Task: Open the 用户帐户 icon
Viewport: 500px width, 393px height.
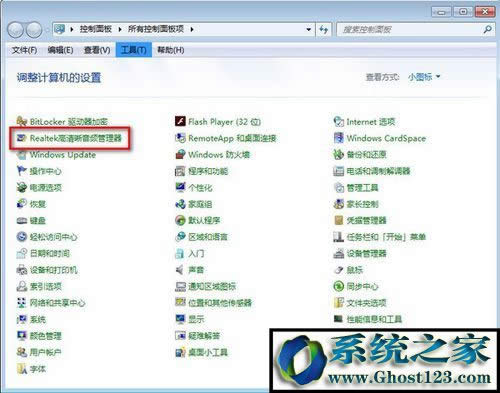Action: (21, 352)
